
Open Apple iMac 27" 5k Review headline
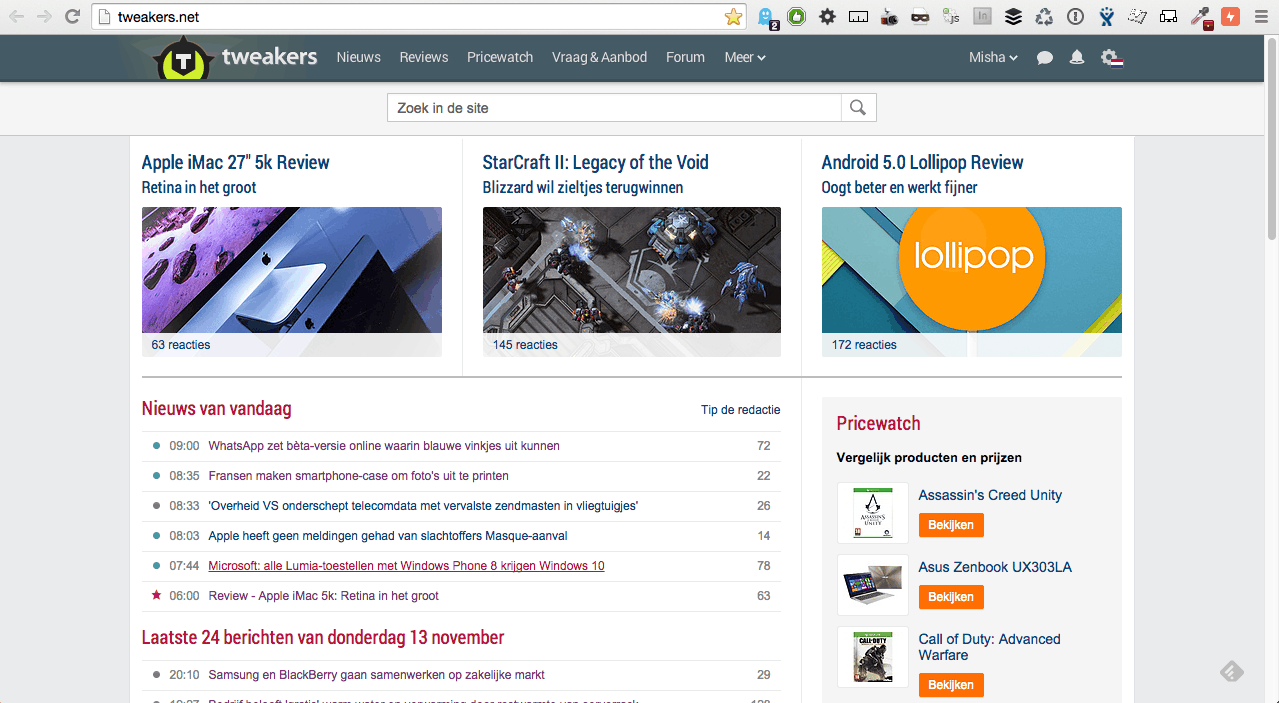click(x=235, y=162)
